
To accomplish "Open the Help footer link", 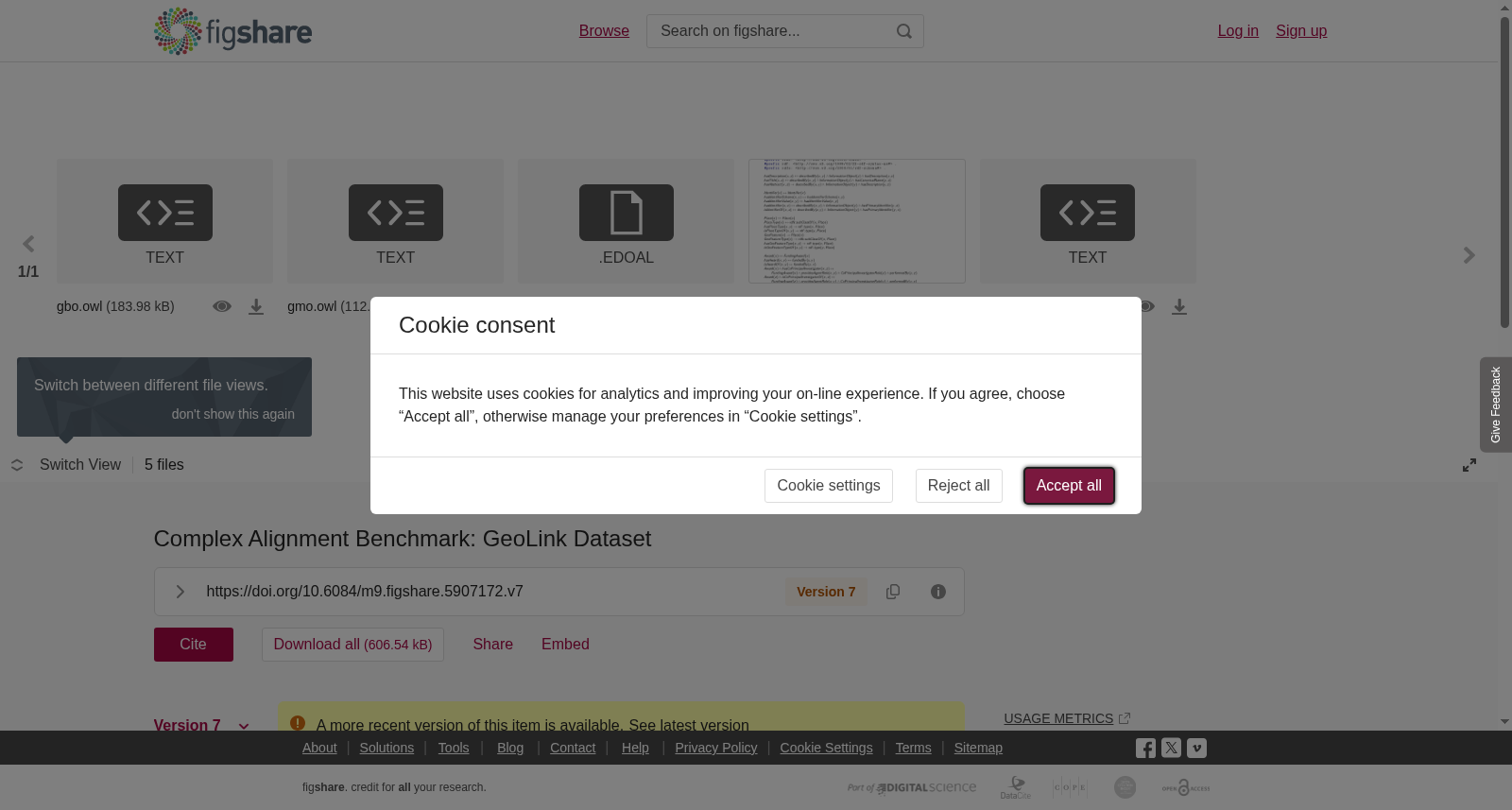I will (635, 748).
